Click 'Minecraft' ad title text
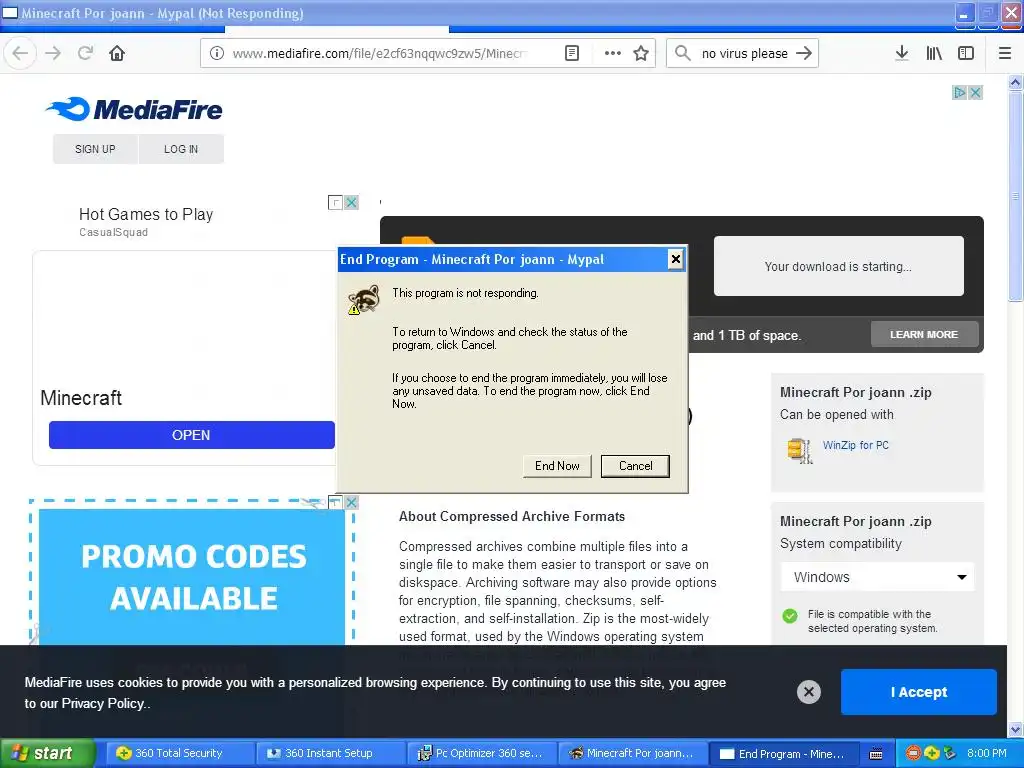The image size is (1024, 768). (81, 398)
